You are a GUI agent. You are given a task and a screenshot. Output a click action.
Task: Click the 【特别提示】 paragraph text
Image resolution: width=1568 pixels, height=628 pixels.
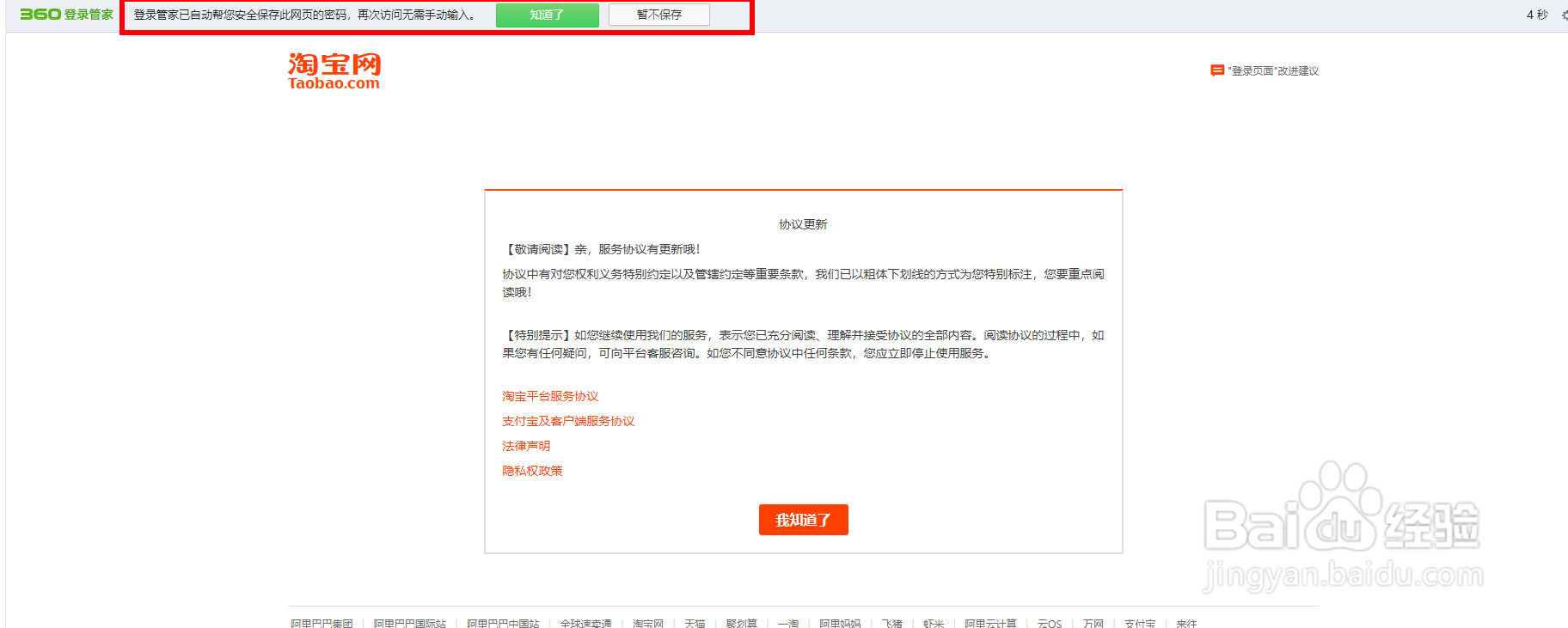coord(803,344)
